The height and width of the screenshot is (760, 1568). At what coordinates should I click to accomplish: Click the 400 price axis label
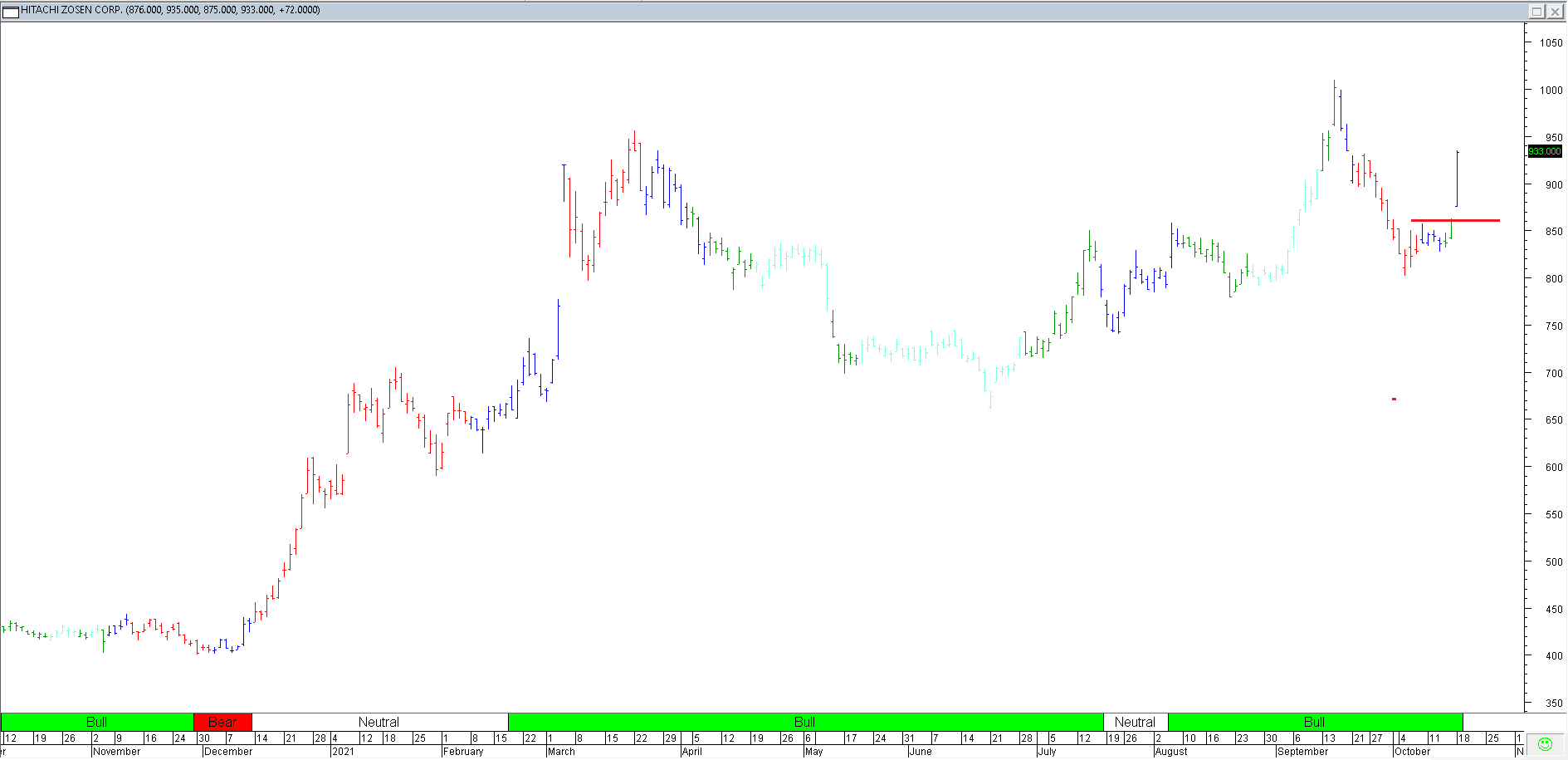coord(1554,656)
